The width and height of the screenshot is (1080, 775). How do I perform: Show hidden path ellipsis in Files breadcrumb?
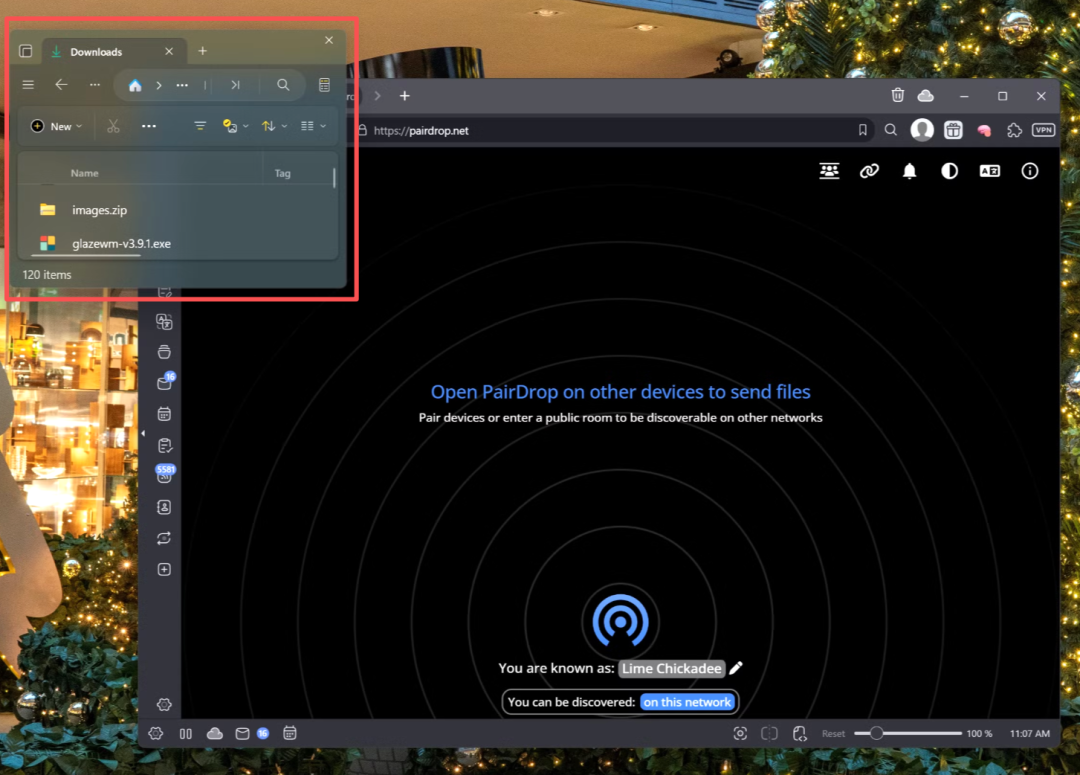pos(182,85)
